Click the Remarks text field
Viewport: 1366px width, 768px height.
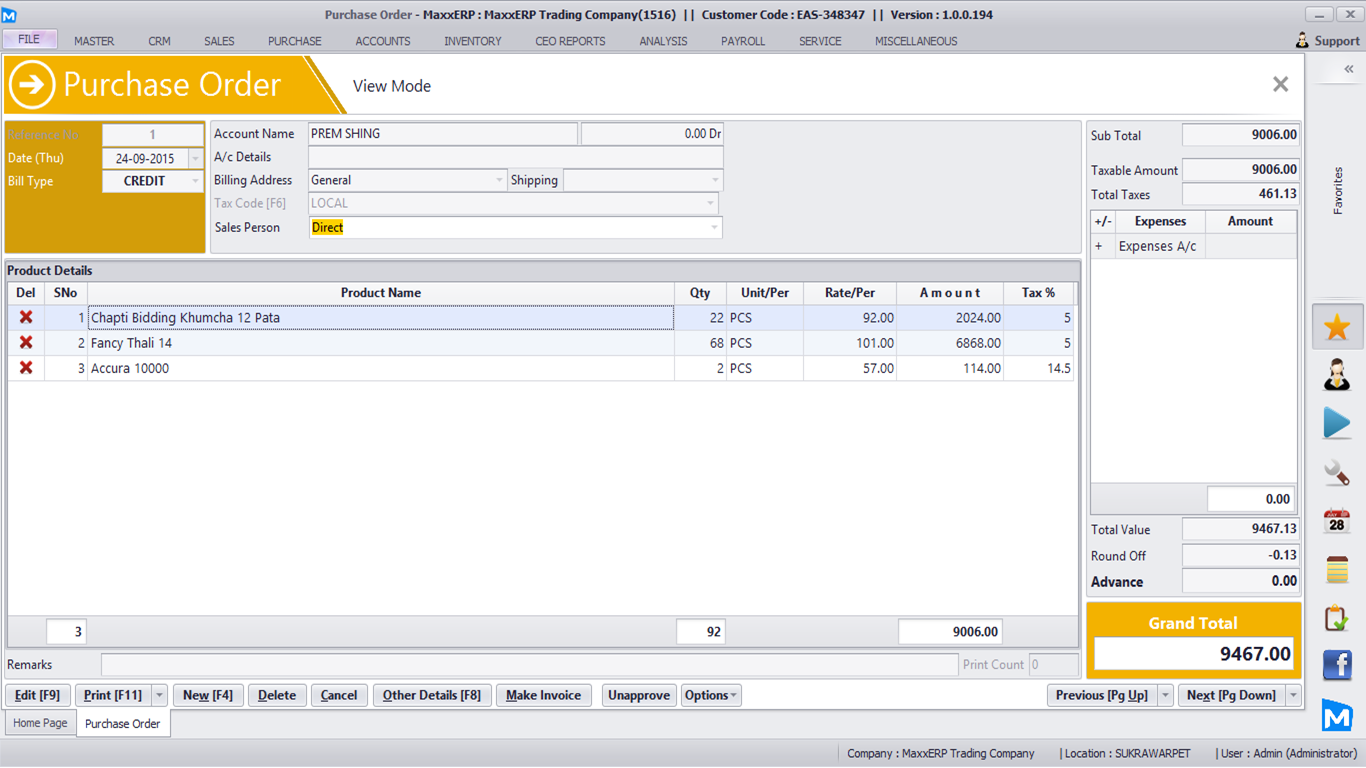click(x=529, y=665)
